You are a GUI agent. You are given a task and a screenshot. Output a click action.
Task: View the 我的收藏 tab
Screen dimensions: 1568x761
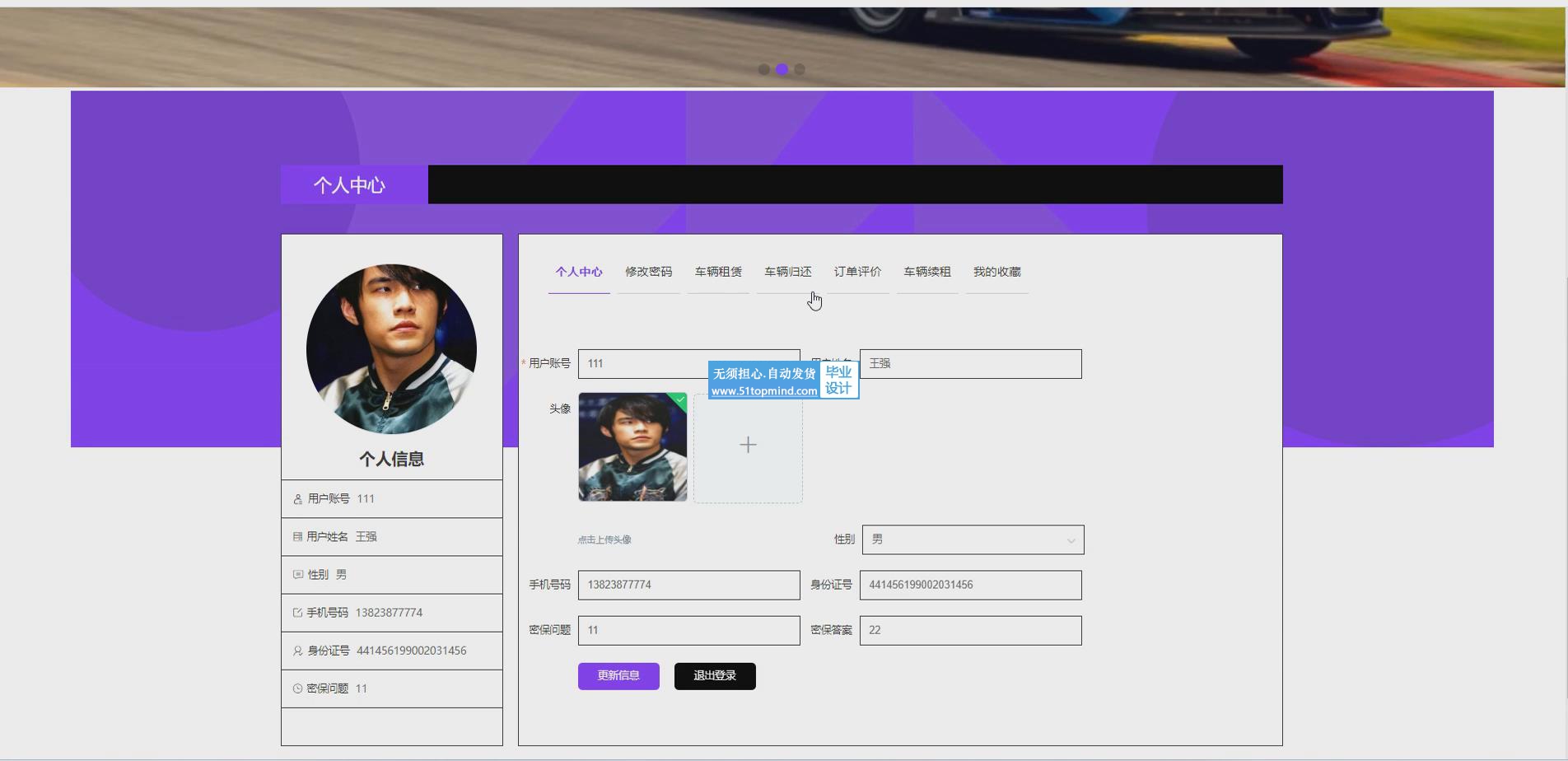click(x=996, y=272)
